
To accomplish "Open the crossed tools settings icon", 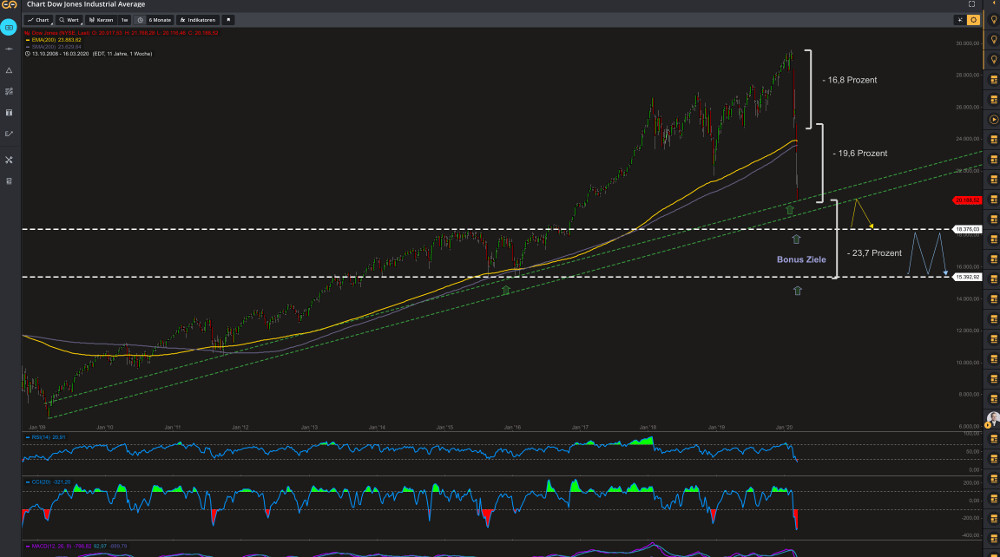I will [x=9, y=160].
